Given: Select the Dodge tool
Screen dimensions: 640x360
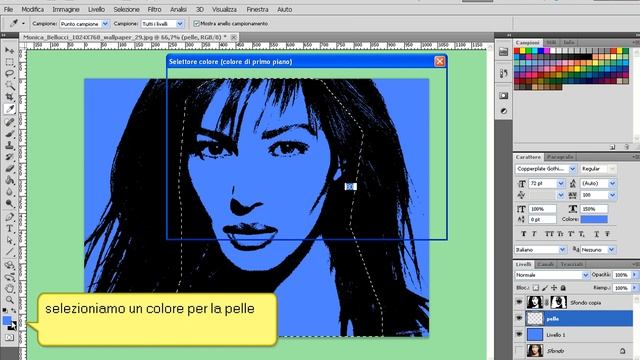Looking at the screenshot, I should tap(9, 204).
